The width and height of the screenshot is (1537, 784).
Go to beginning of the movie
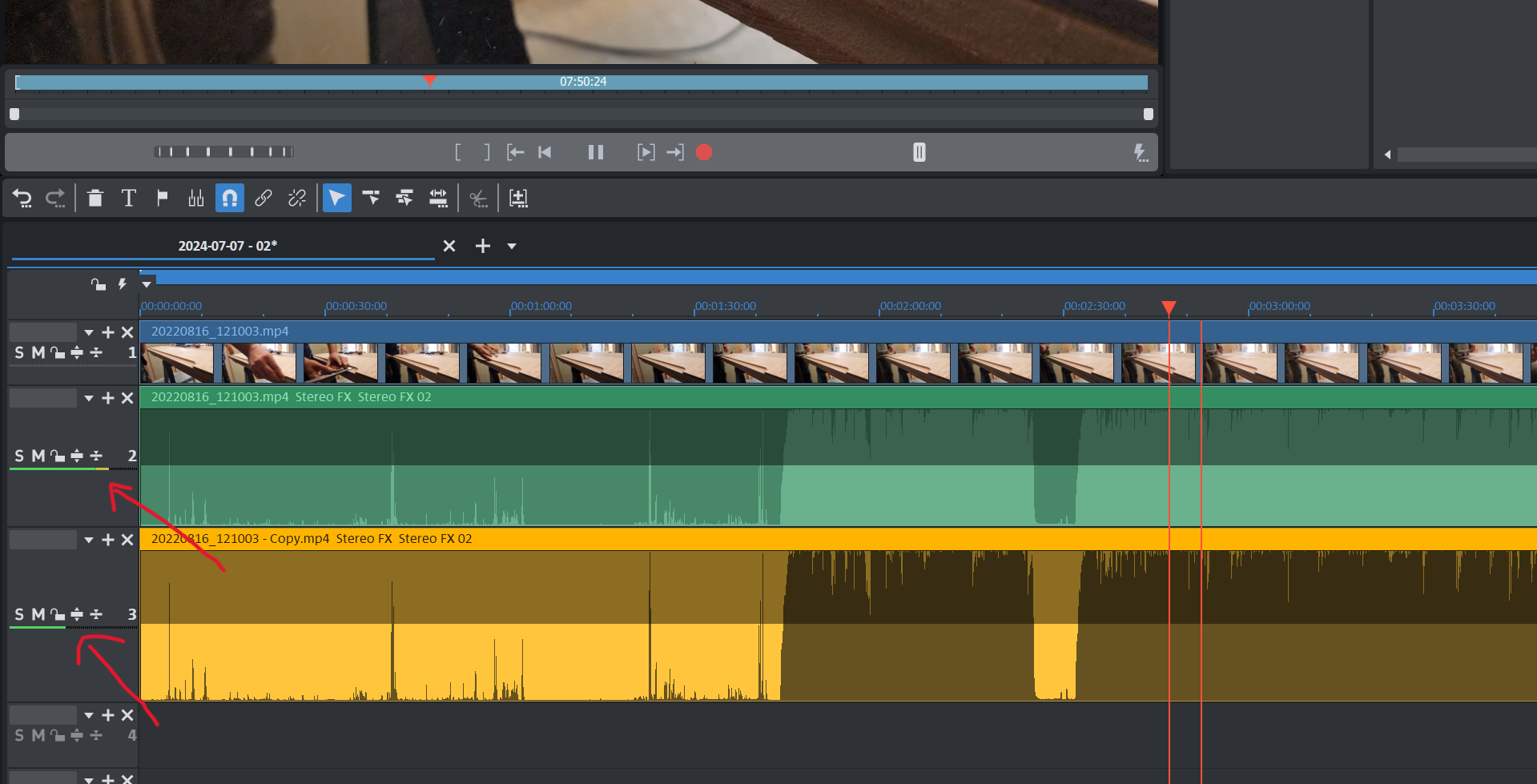(x=545, y=152)
